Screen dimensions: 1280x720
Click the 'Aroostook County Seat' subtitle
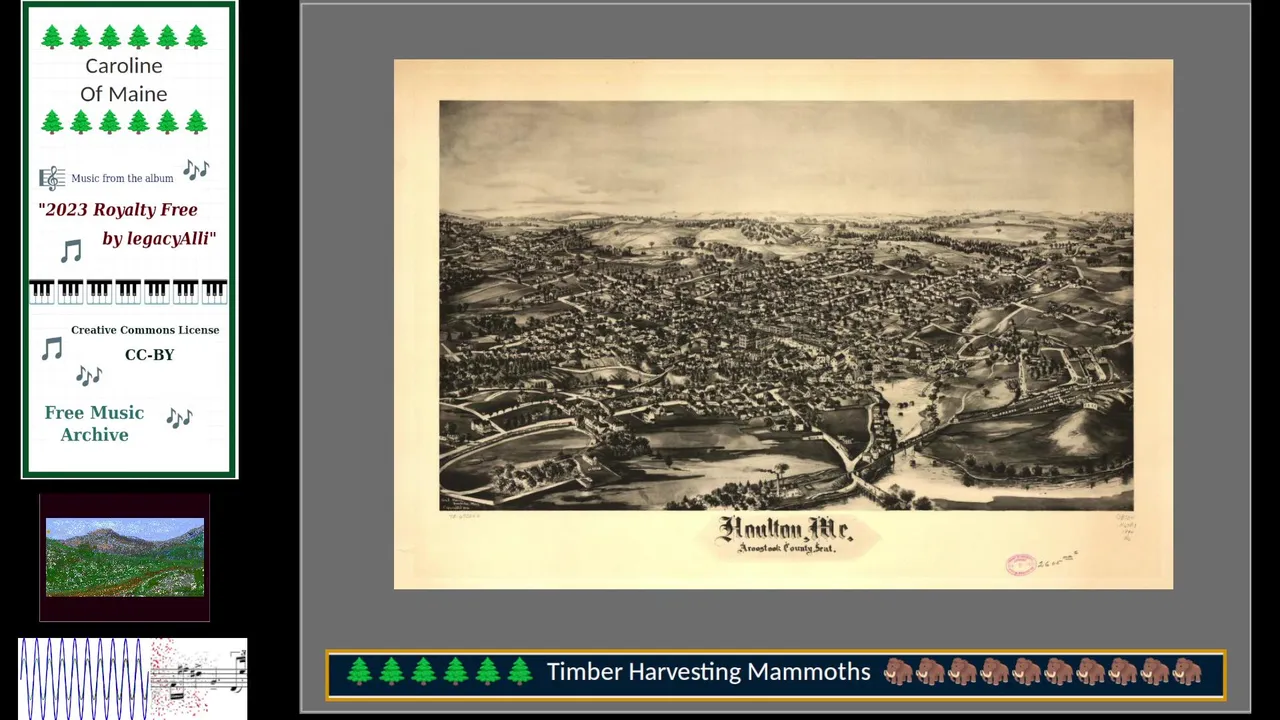(785, 548)
